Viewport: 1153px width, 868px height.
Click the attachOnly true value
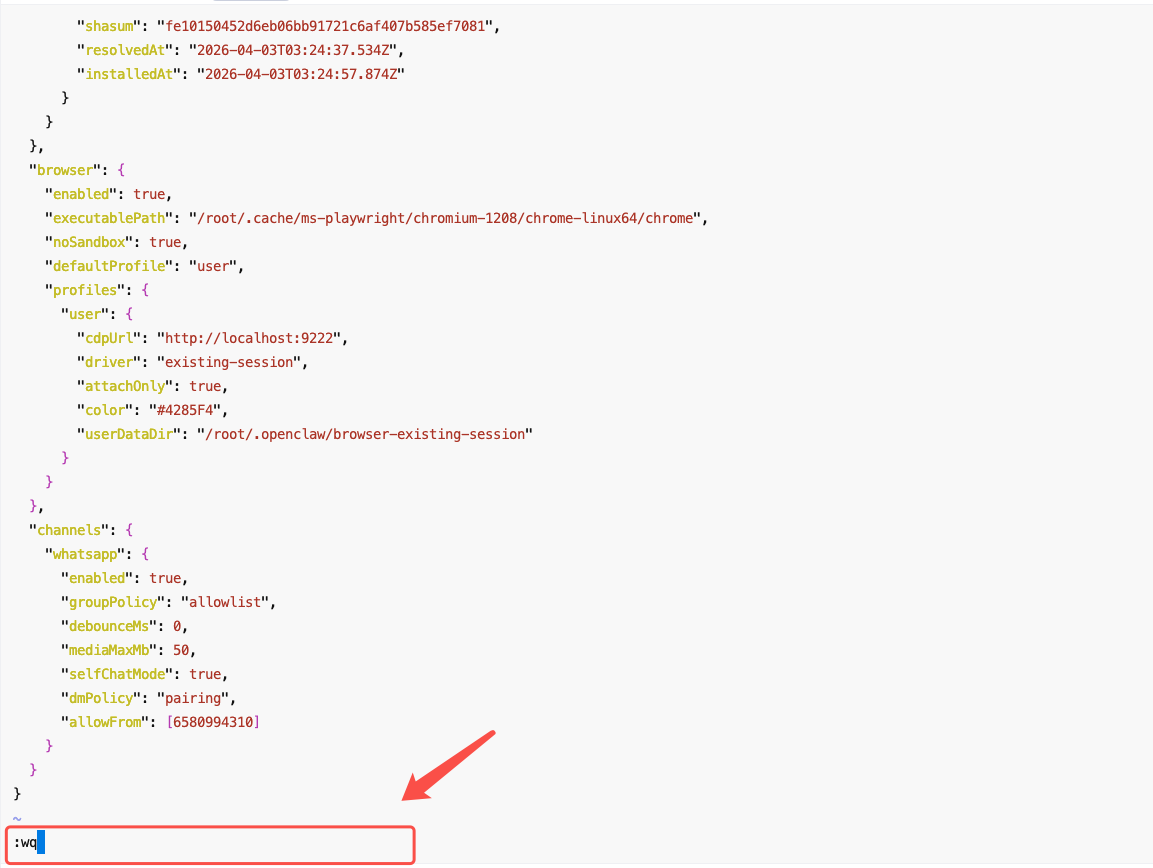(x=205, y=386)
